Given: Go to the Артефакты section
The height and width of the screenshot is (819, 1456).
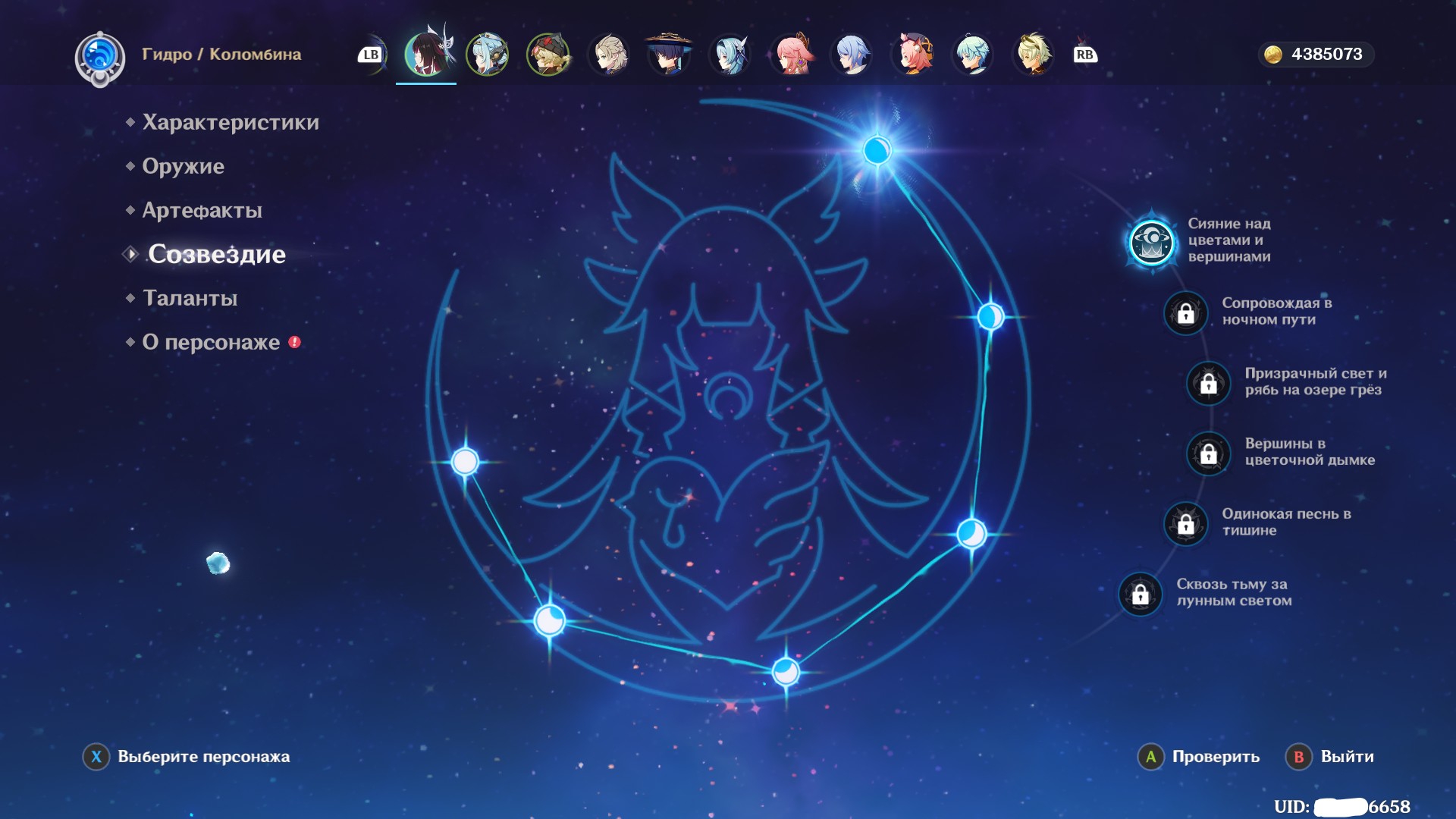Looking at the screenshot, I should (202, 210).
